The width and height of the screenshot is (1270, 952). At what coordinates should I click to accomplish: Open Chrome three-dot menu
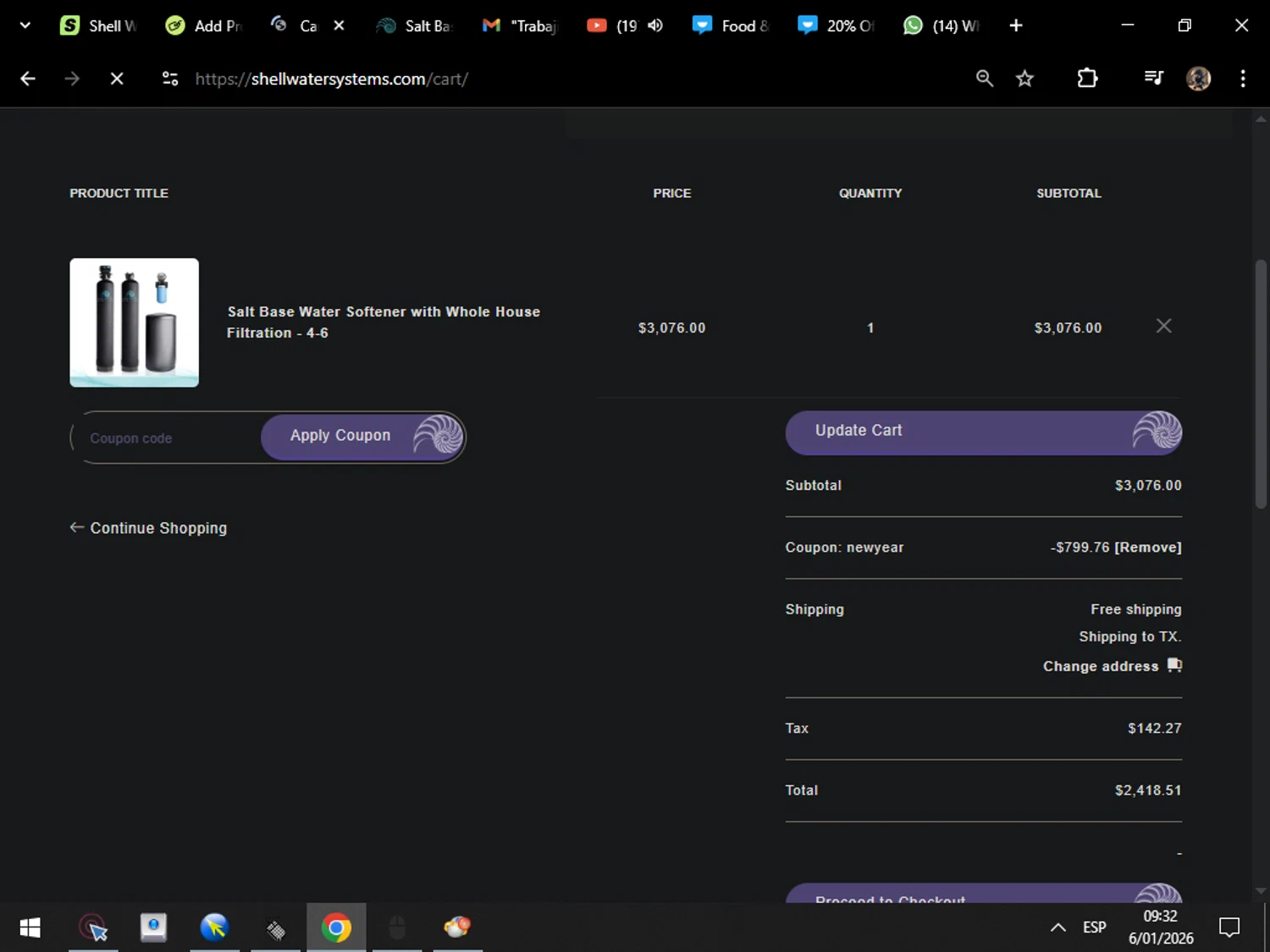coord(1243,79)
